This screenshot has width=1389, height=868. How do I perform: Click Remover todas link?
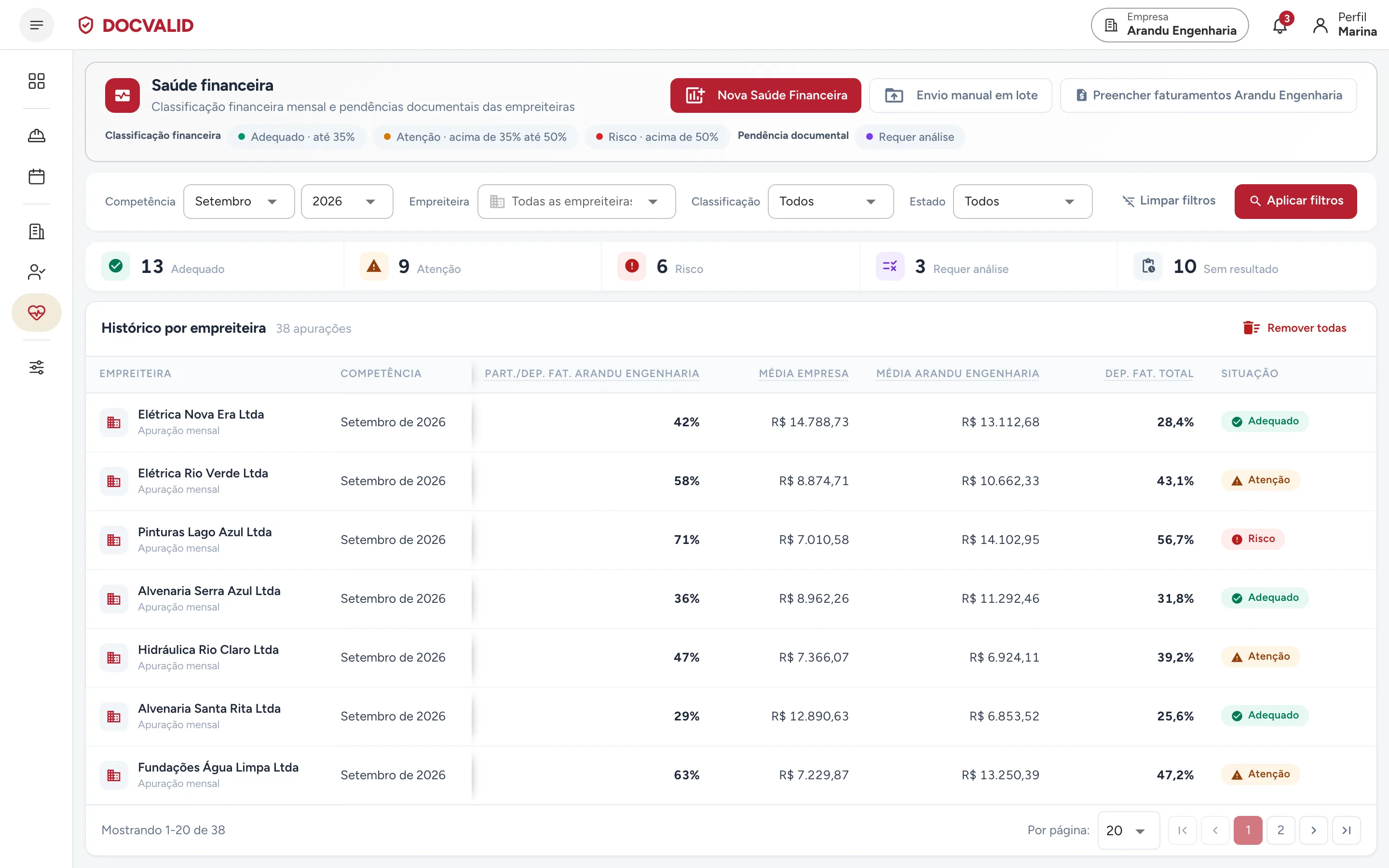pyautogui.click(x=1294, y=328)
